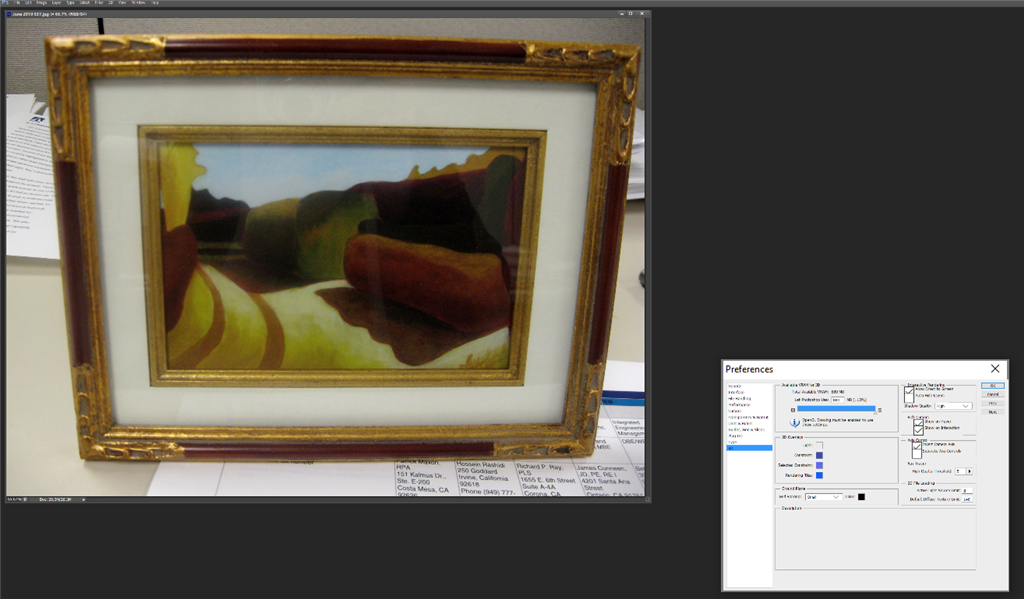
Task: Select General in Preferences category list
Action: [735, 386]
